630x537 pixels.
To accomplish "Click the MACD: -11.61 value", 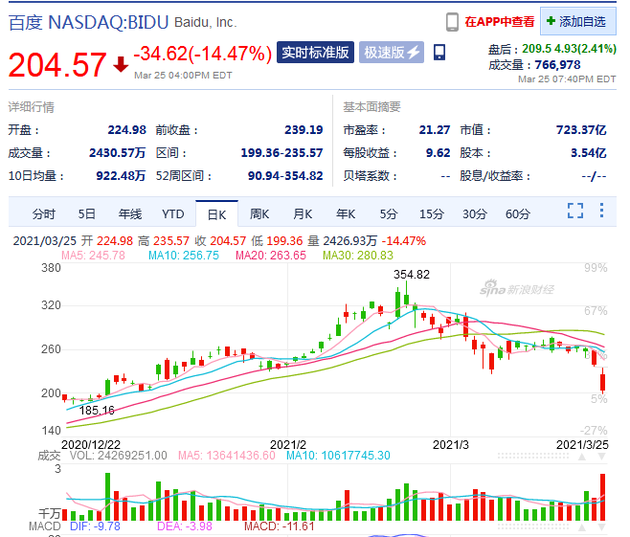I will coord(279,526).
